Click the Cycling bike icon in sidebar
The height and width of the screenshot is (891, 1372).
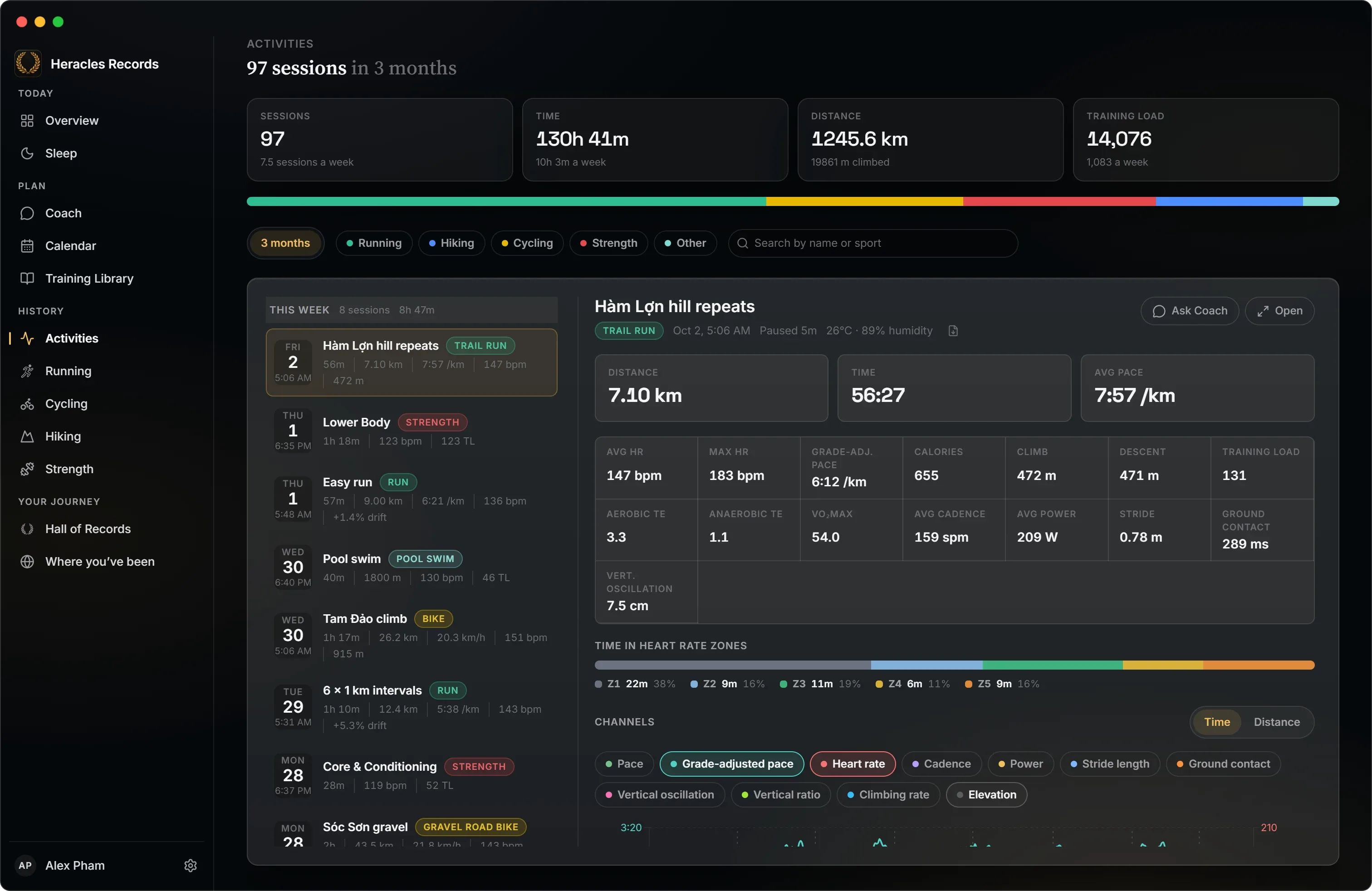point(27,404)
